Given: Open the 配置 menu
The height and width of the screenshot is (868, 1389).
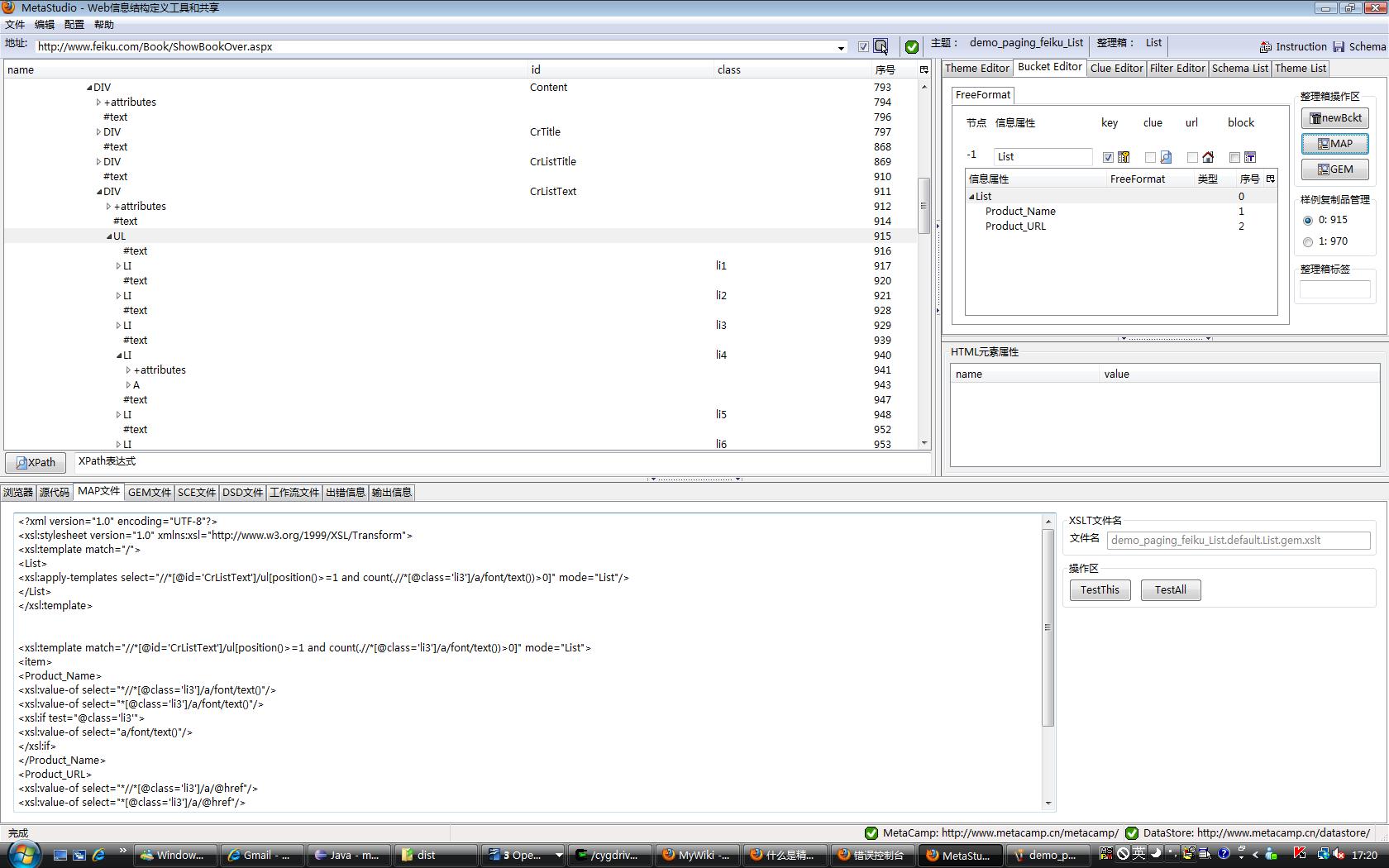Looking at the screenshot, I should click(74, 25).
